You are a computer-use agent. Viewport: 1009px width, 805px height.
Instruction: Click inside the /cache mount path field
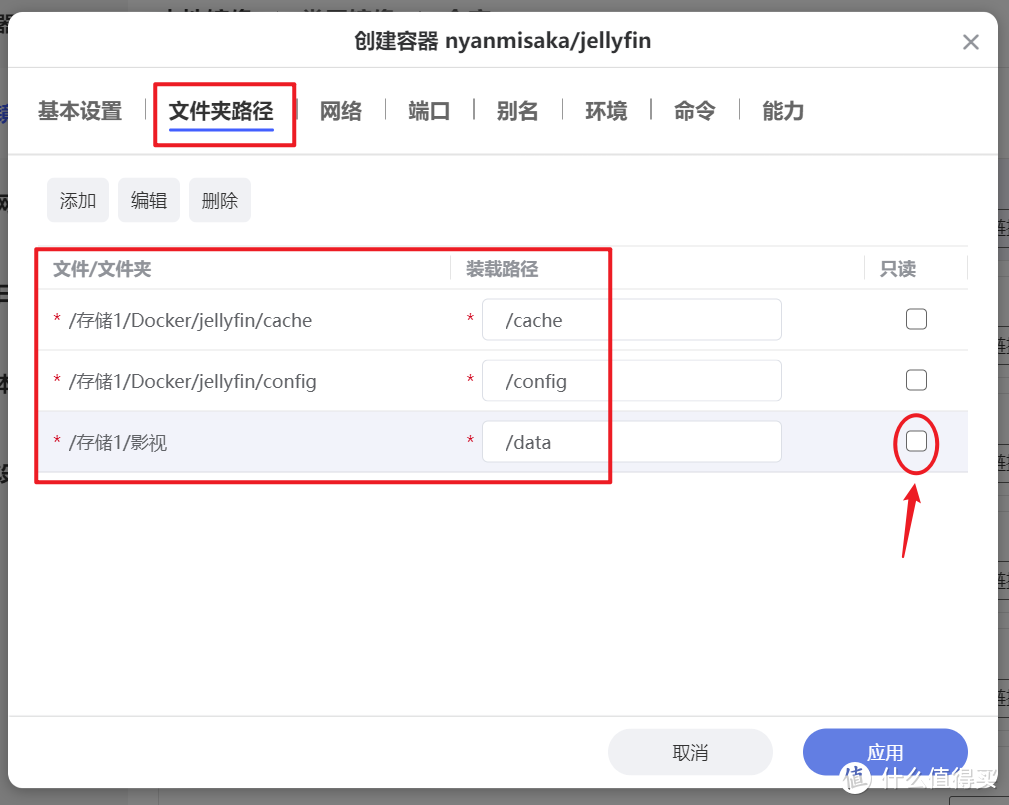[x=630, y=319]
